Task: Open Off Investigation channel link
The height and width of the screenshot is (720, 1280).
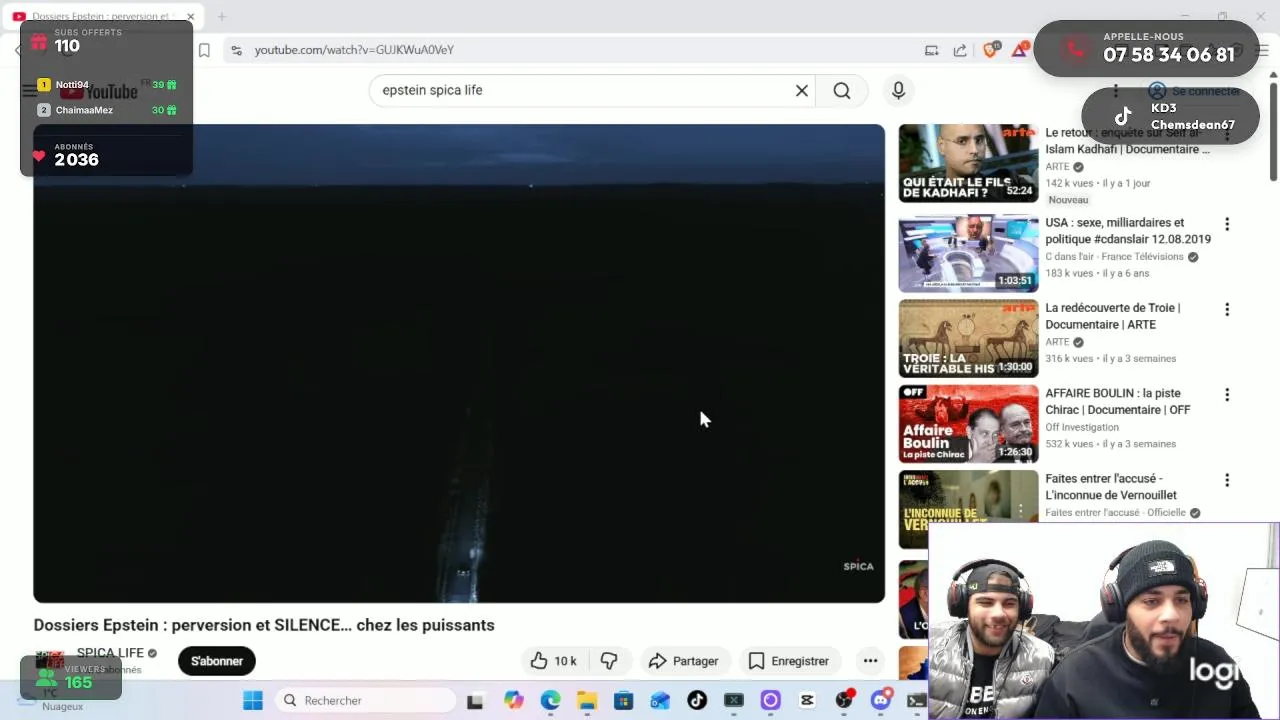Action: [1082, 427]
